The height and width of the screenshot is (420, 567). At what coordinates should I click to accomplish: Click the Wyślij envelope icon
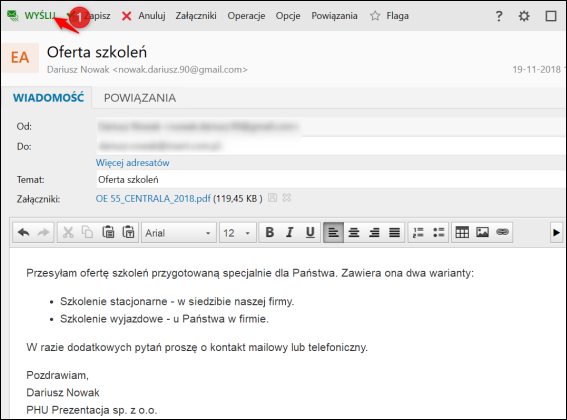[x=13, y=16]
